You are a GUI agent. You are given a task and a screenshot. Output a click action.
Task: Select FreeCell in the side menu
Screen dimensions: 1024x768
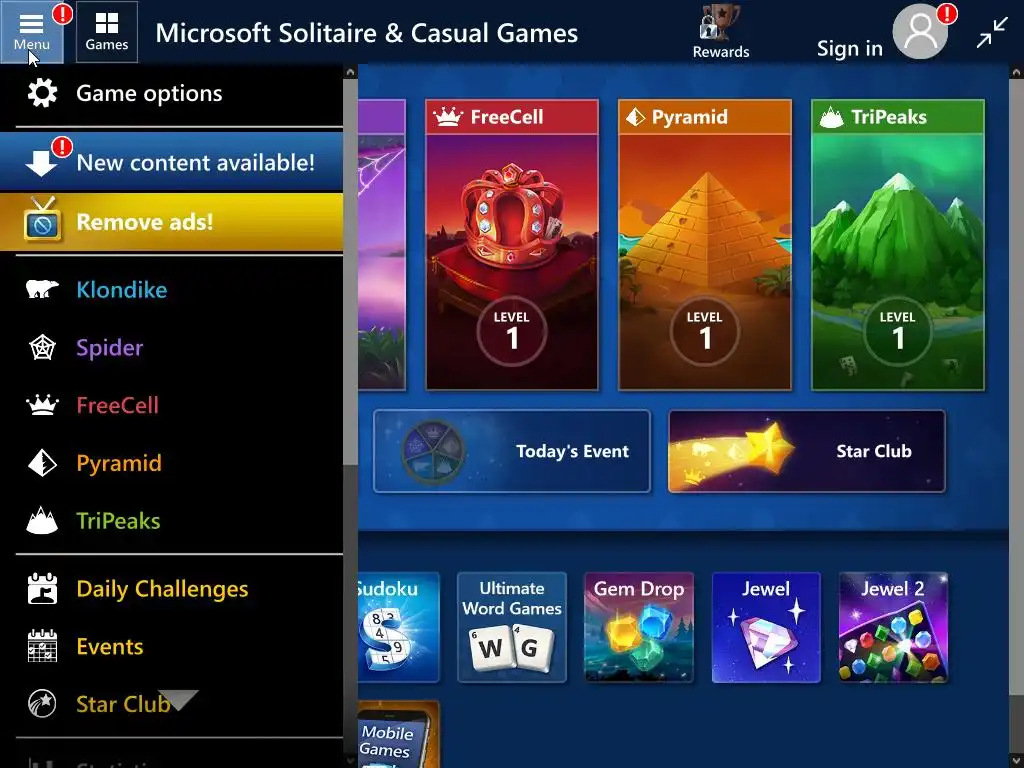pos(118,405)
